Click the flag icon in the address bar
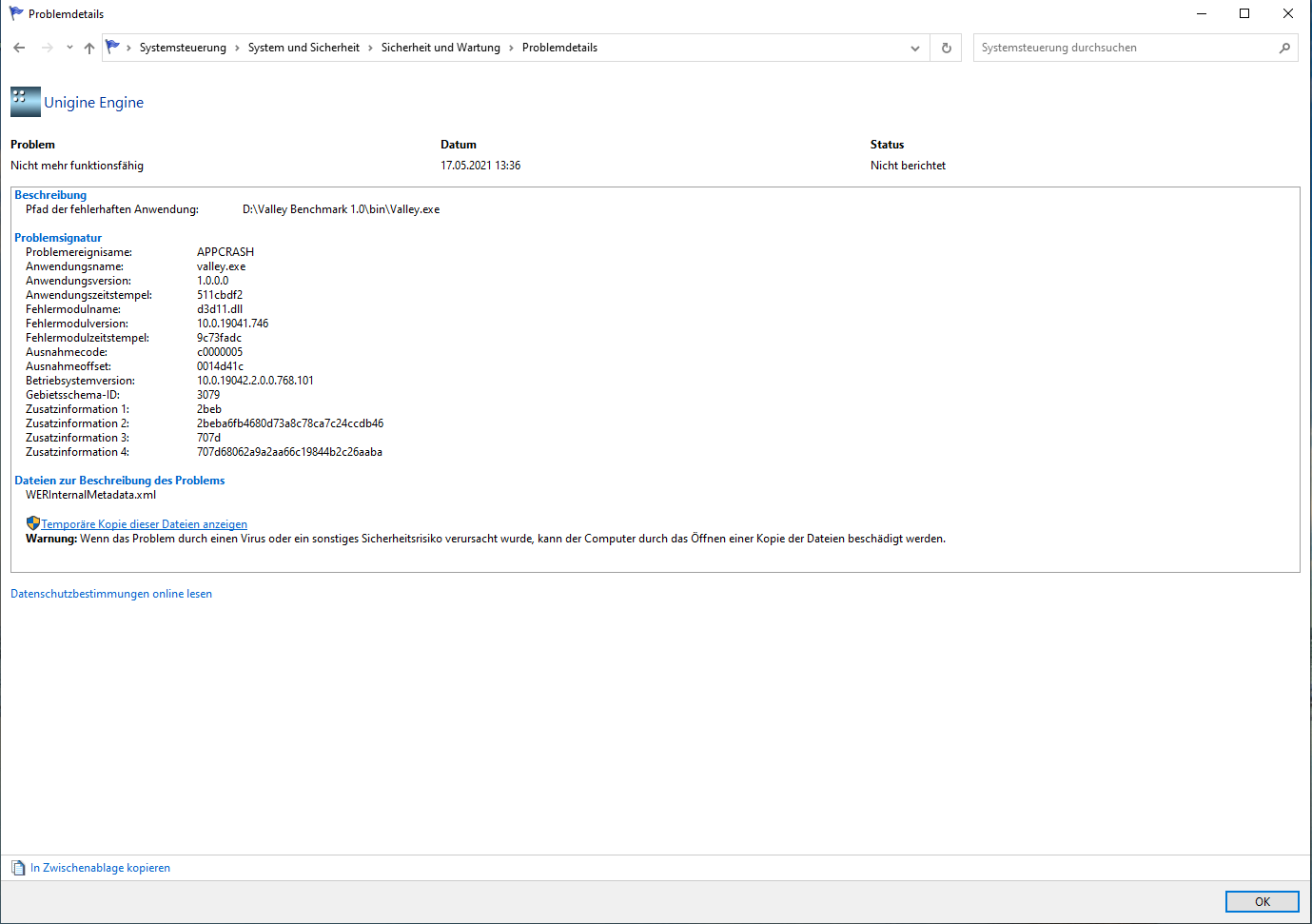The width and height of the screenshot is (1312, 924). tap(113, 47)
